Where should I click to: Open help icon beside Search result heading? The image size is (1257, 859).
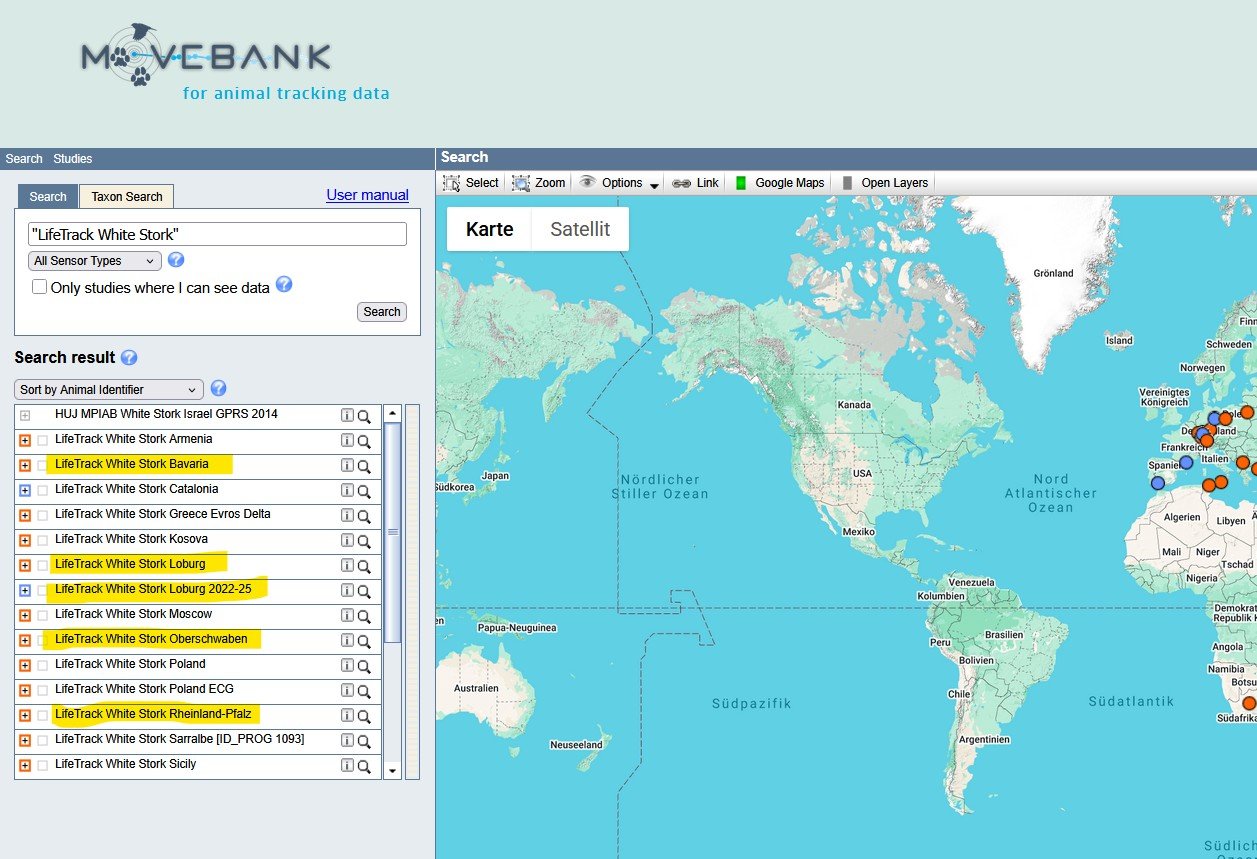pyautogui.click(x=129, y=358)
